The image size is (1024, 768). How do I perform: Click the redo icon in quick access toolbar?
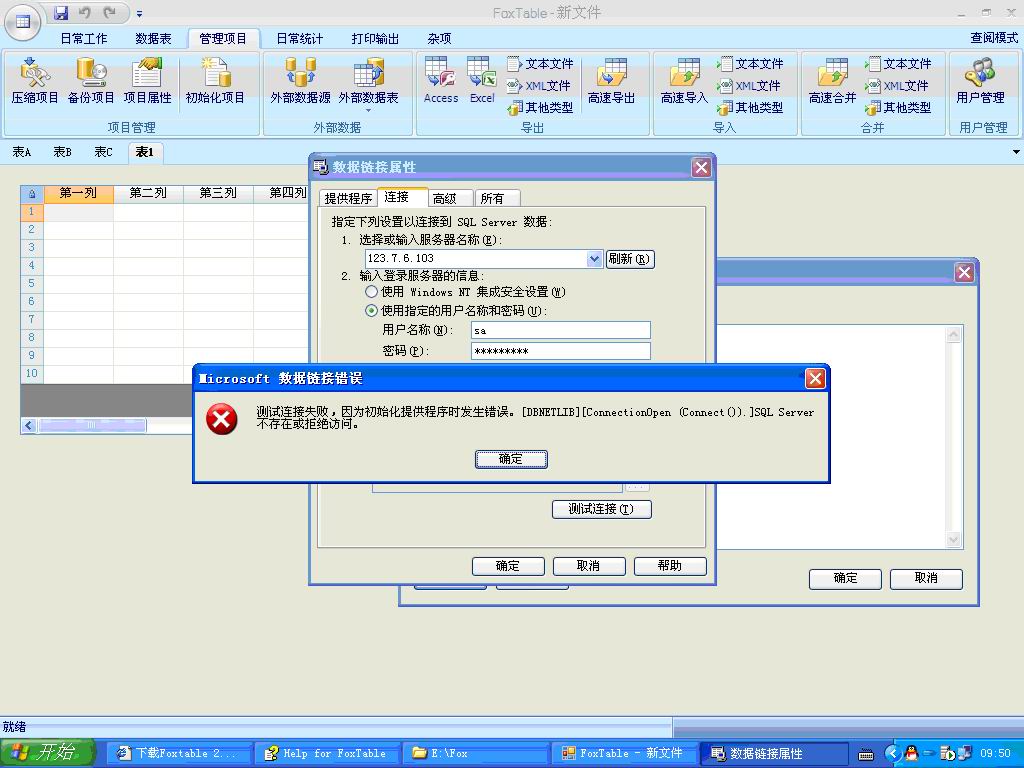[110, 12]
